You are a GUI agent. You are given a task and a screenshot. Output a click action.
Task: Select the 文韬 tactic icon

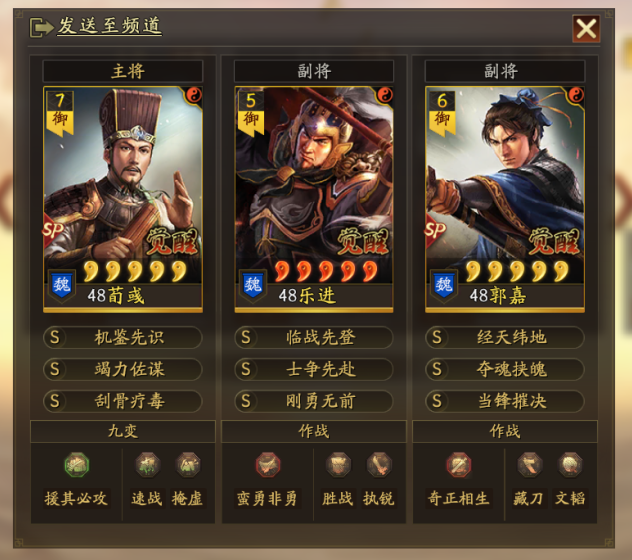[x=570, y=464]
